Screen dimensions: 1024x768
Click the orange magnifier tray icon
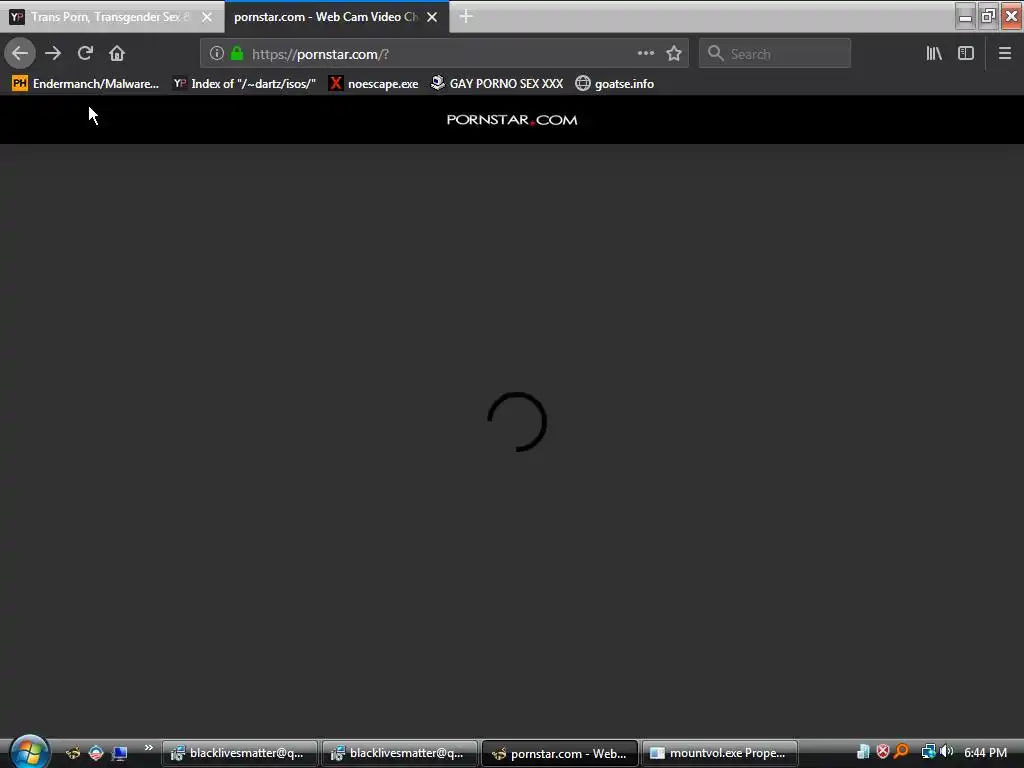902,752
